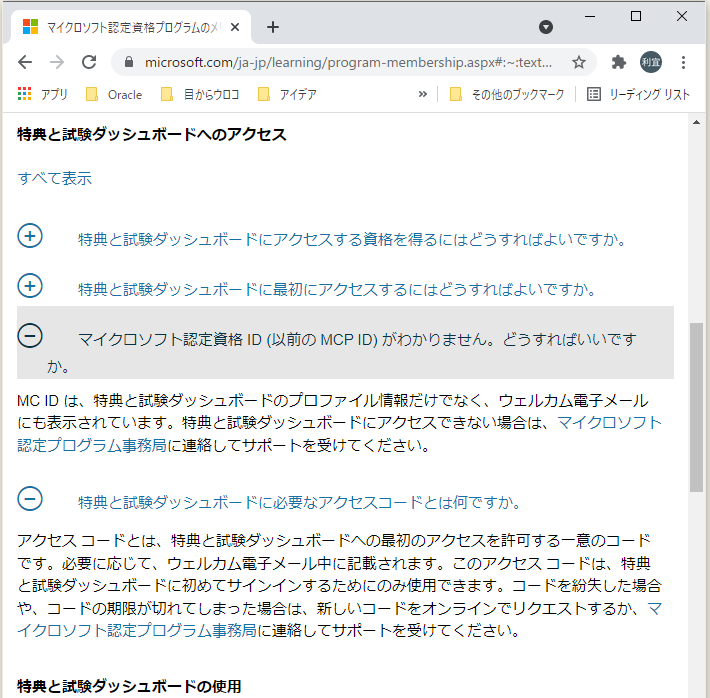Click heading 特典と試験ダッシュボードの使用
The height and width of the screenshot is (698, 710).
129,686
